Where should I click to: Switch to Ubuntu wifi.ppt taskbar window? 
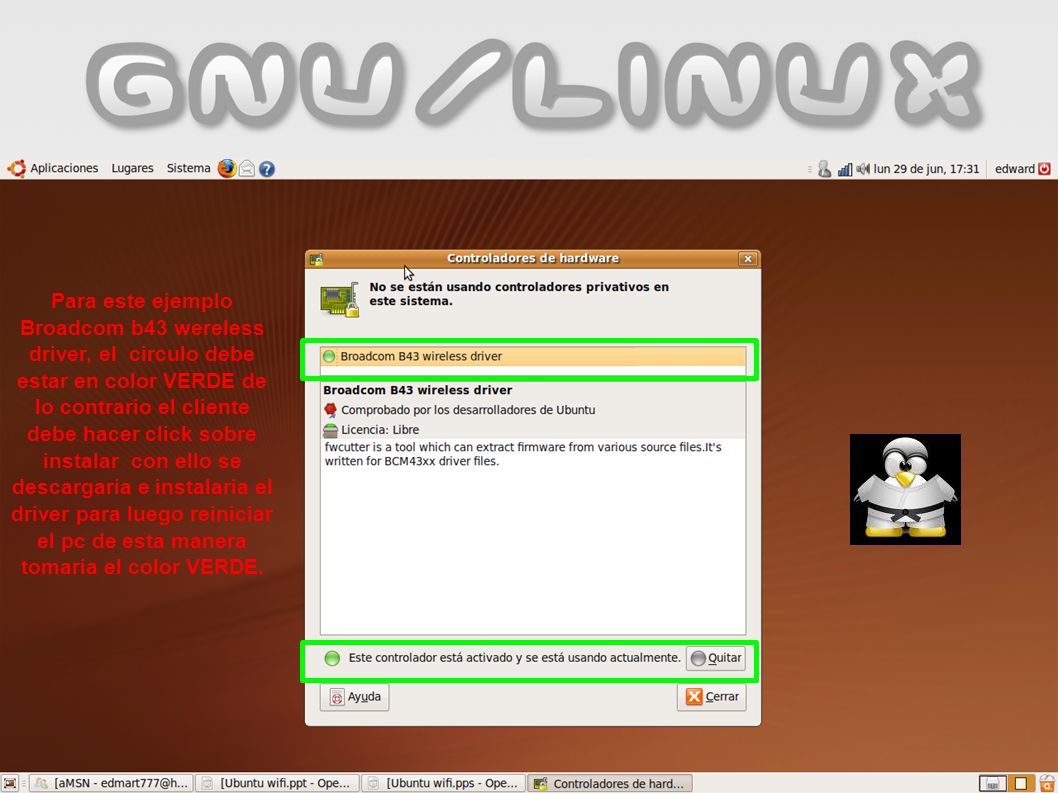point(277,784)
